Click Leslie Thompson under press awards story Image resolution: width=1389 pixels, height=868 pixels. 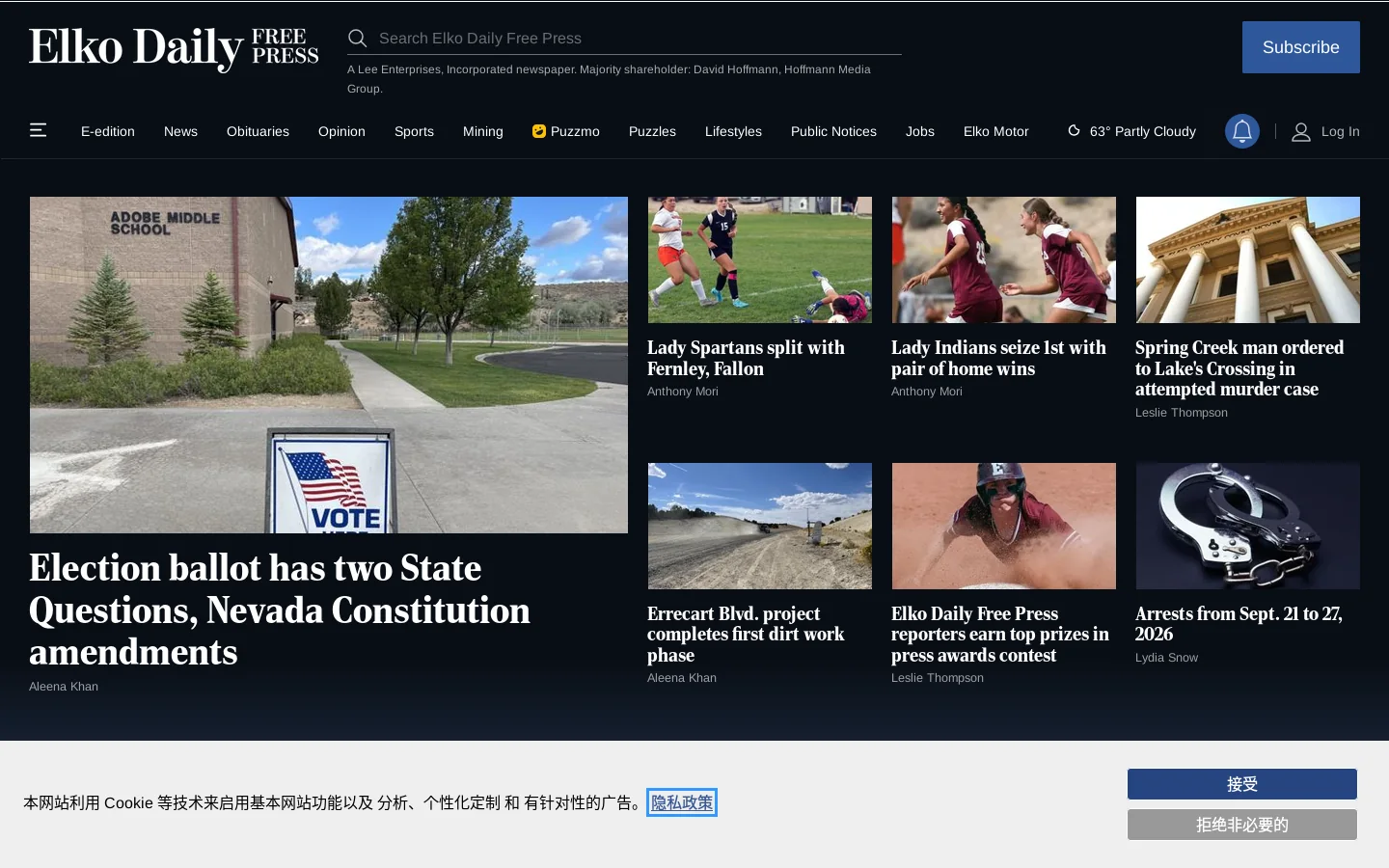tap(938, 678)
